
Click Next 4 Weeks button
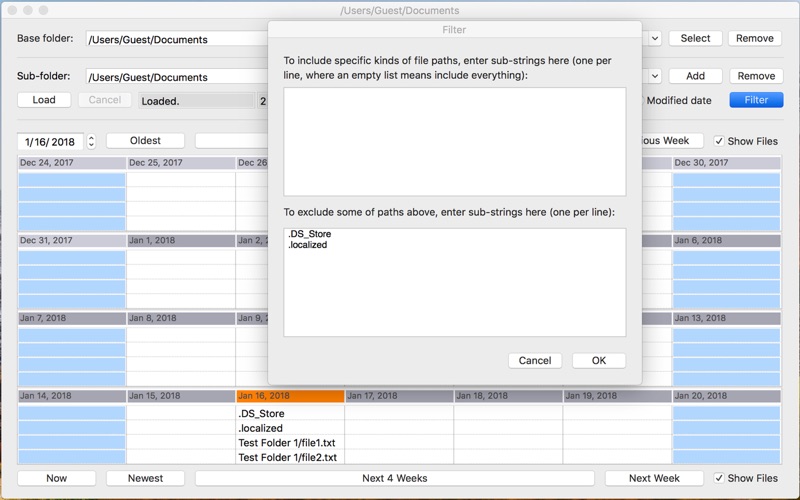click(395, 478)
